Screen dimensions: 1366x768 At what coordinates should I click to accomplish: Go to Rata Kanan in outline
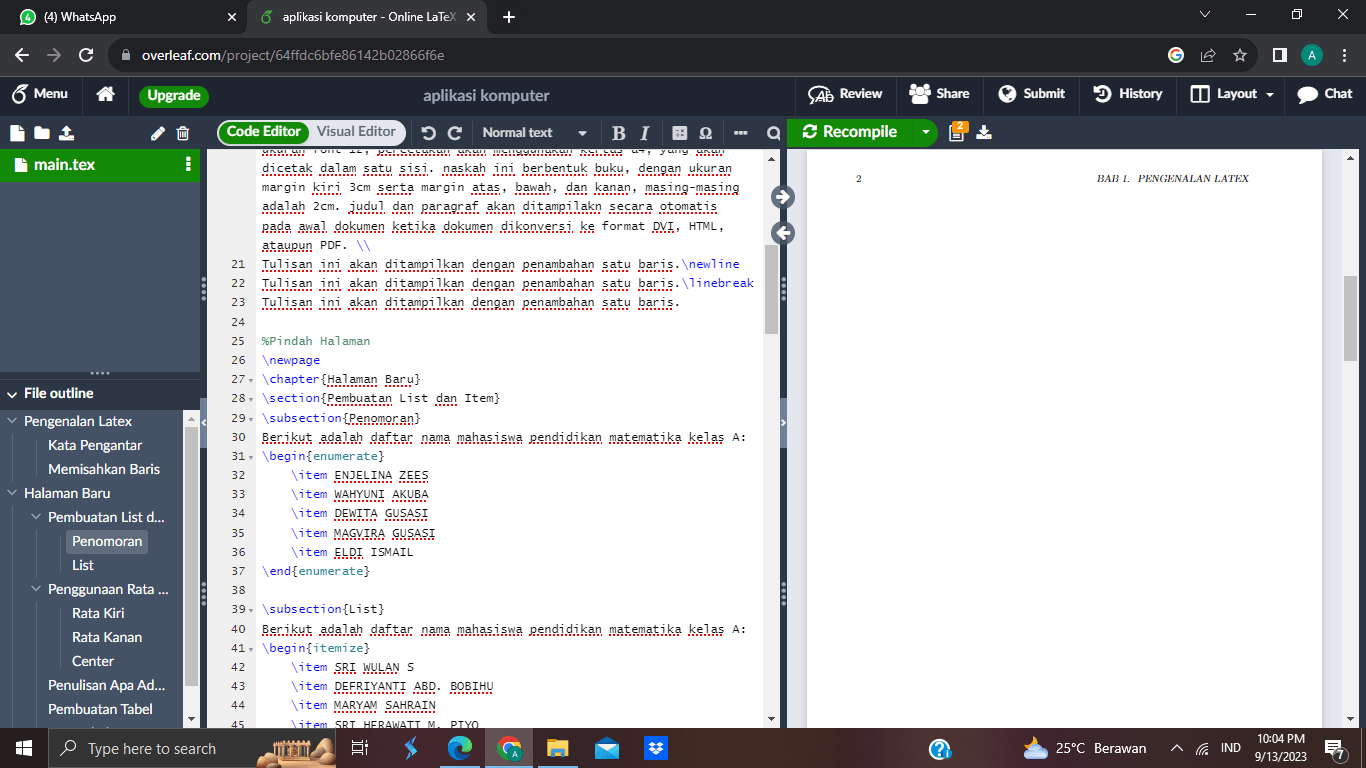click(x=107, y=637)
